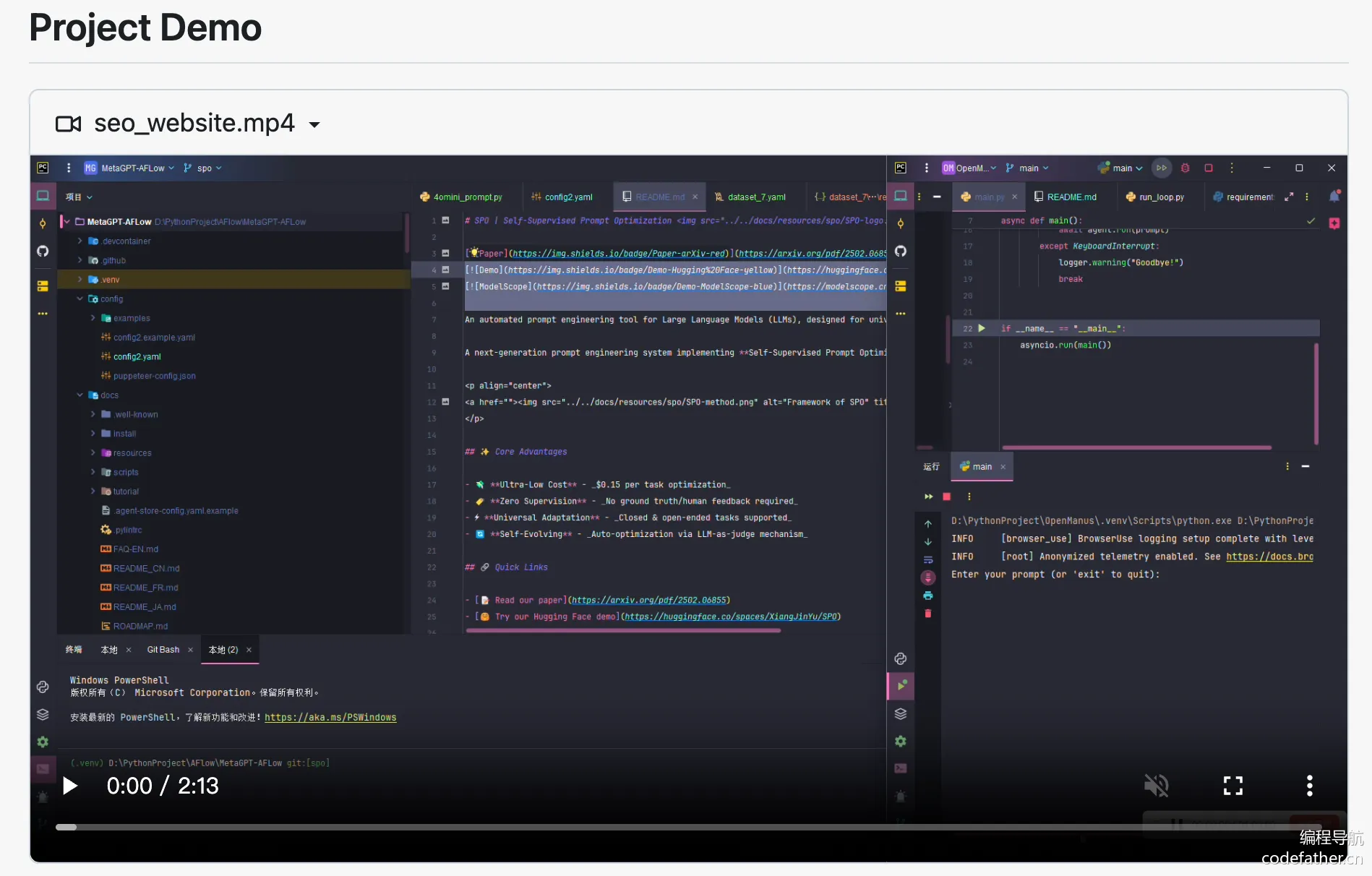This screenshot has width=1372, height=876.
Task: Open more video options menu
Action: [x=1309, y=786]
